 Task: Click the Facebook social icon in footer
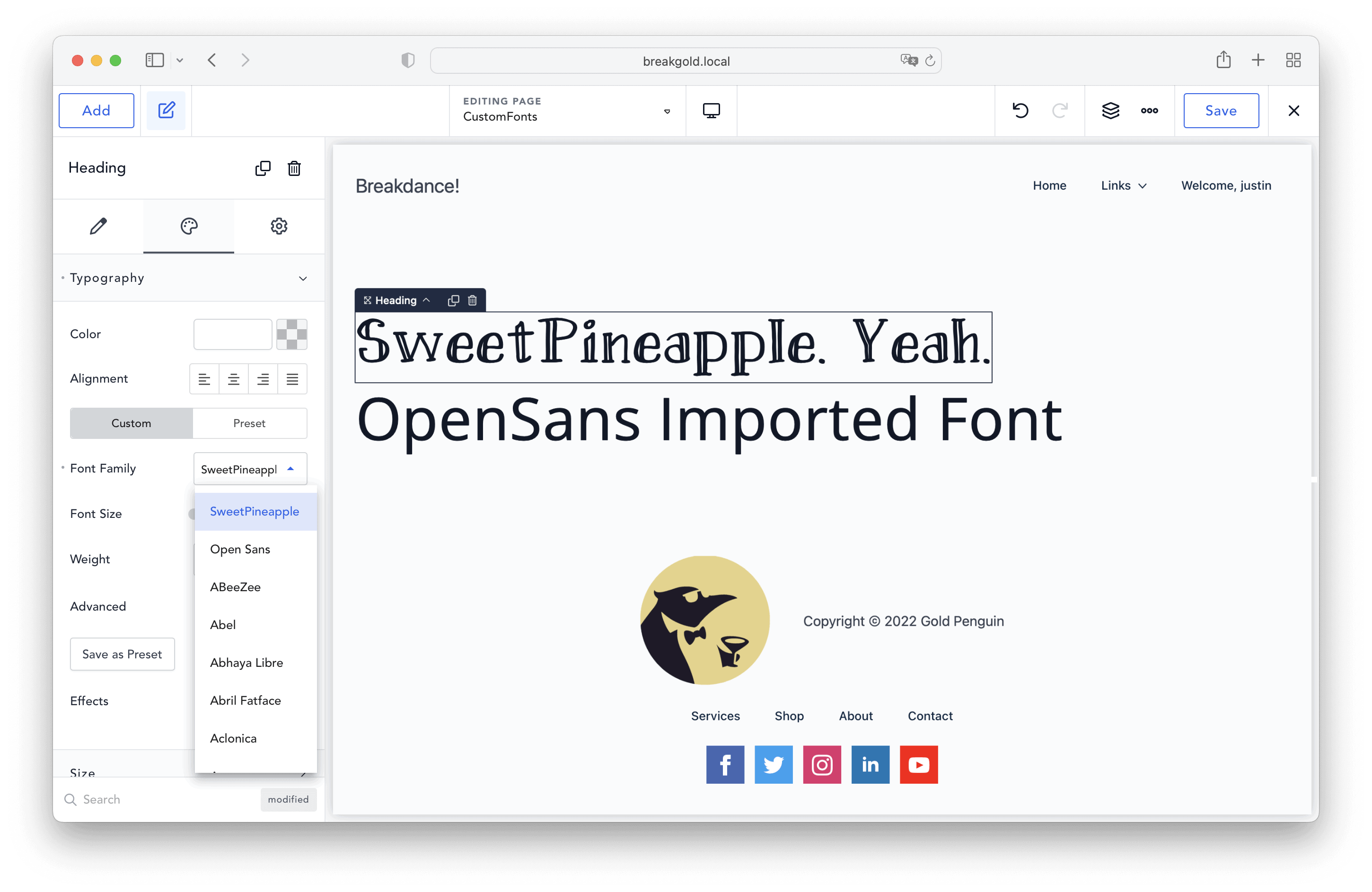click(725, 764)
